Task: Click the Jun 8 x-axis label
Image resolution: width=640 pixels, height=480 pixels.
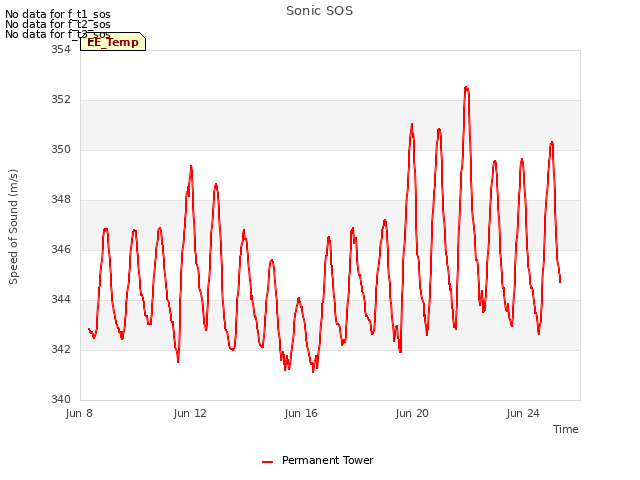Action: [x=79, y=413]
